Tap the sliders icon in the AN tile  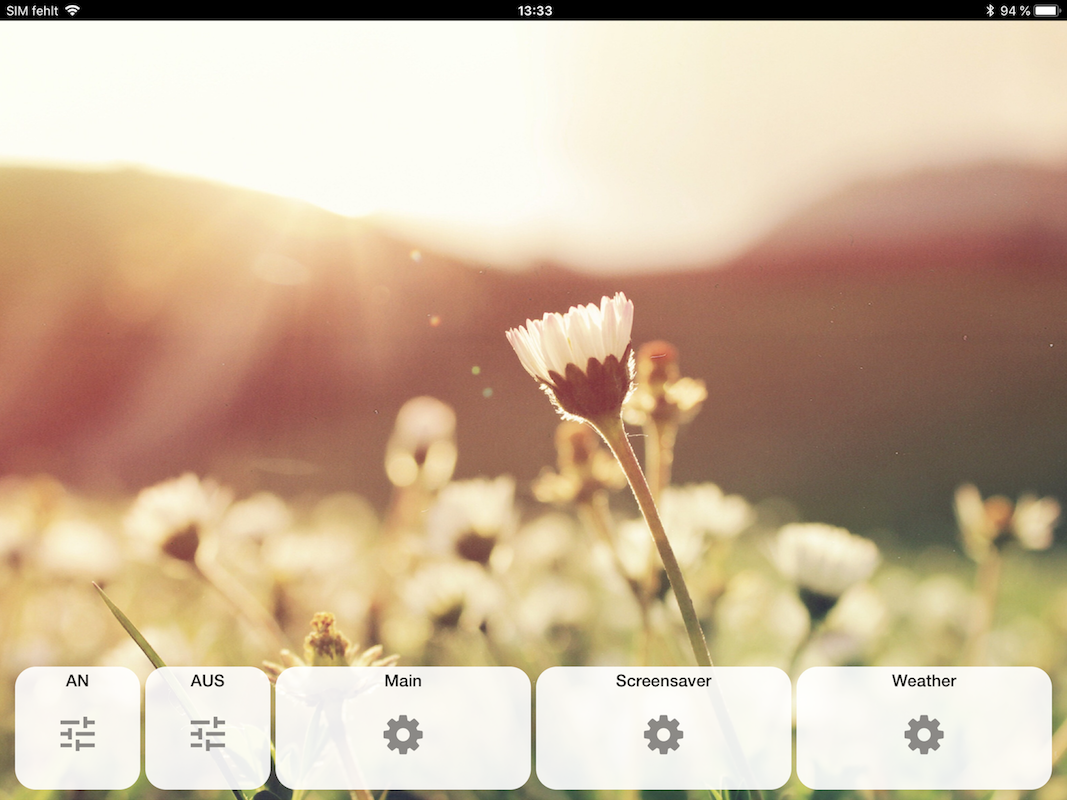point(78,734)
